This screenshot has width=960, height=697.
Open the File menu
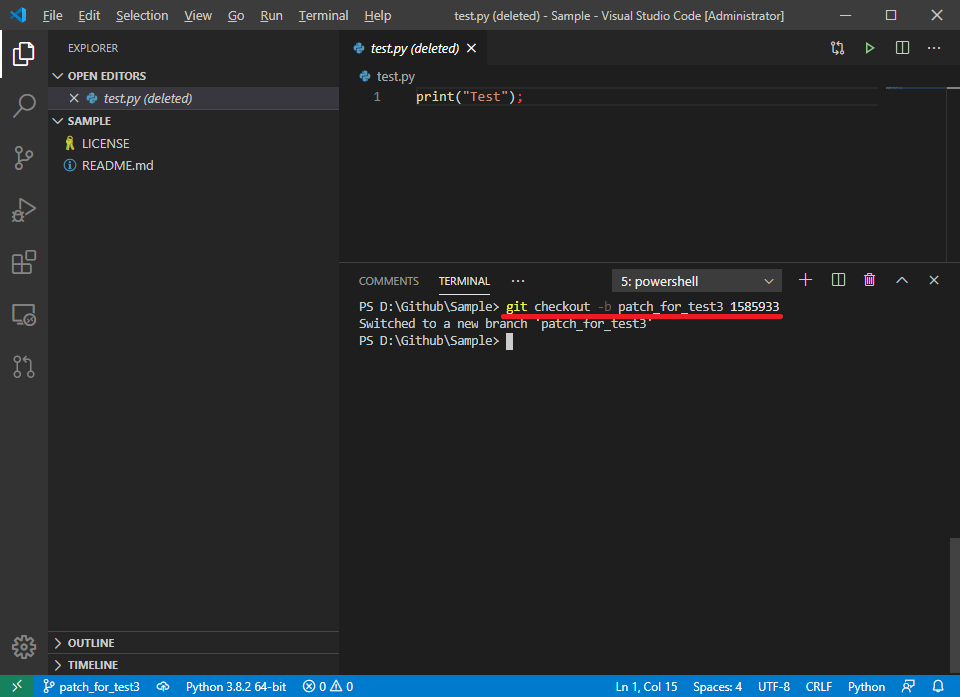point(53,15)
